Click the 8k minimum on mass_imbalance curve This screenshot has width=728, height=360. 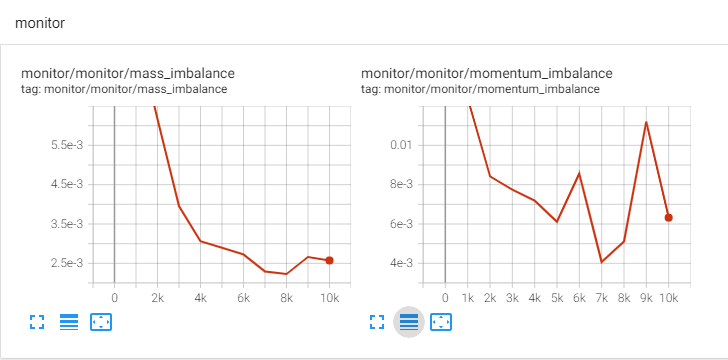point(286,274)
